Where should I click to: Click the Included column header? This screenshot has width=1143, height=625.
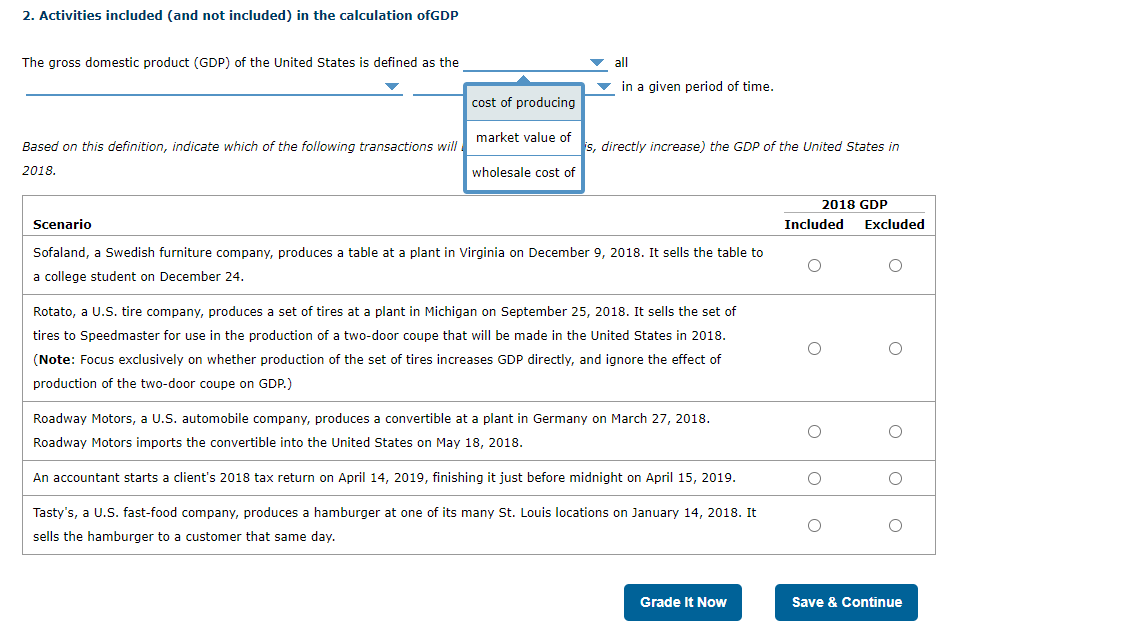click(814, 224)
